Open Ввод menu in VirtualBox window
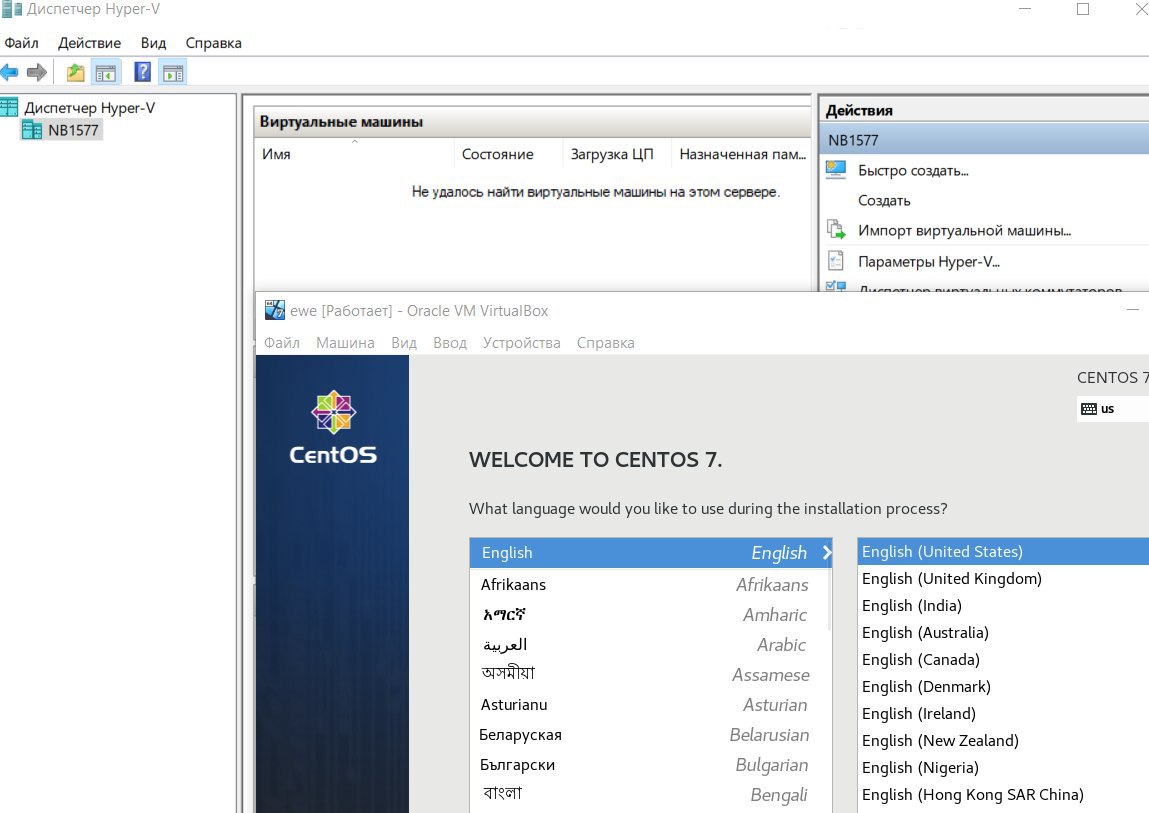Image resolution: width=1149 pixels, height=813 pixels. click(450, 342)
